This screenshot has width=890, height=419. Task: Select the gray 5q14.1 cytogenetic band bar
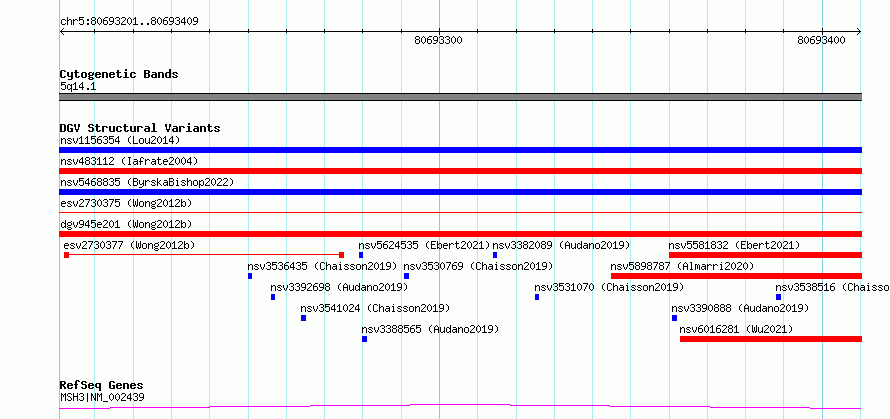point(460,97)
